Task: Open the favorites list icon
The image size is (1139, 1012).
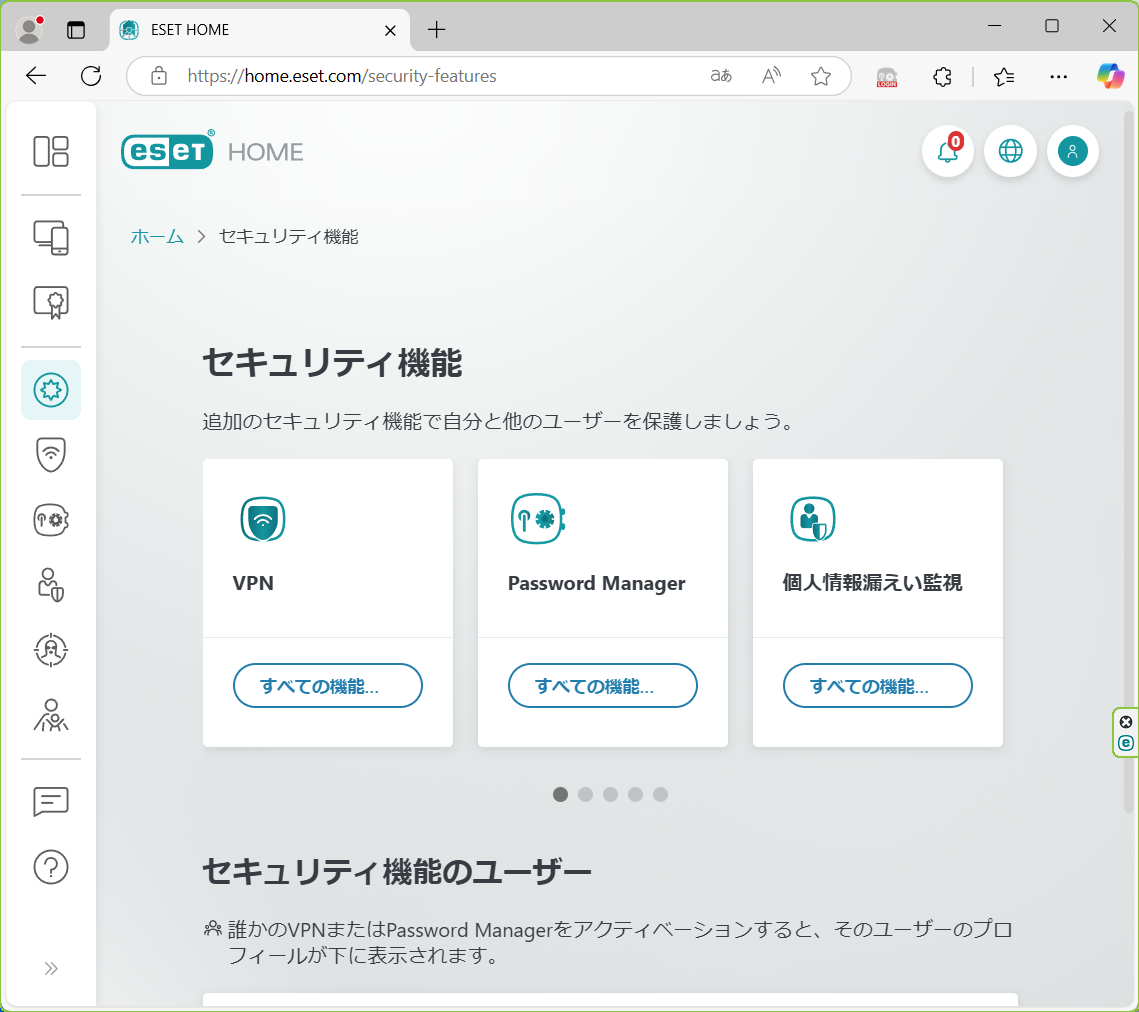Action: 1005,76
